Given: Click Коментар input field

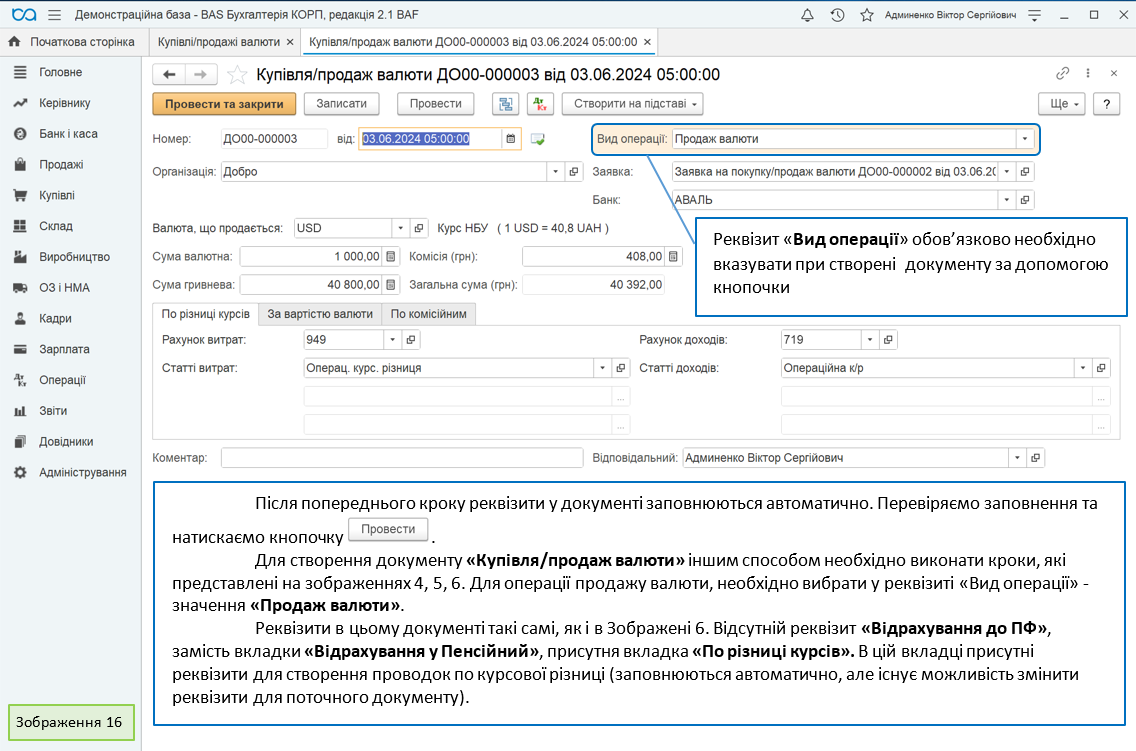Looking at the screenshot, I should coord(402,458).
